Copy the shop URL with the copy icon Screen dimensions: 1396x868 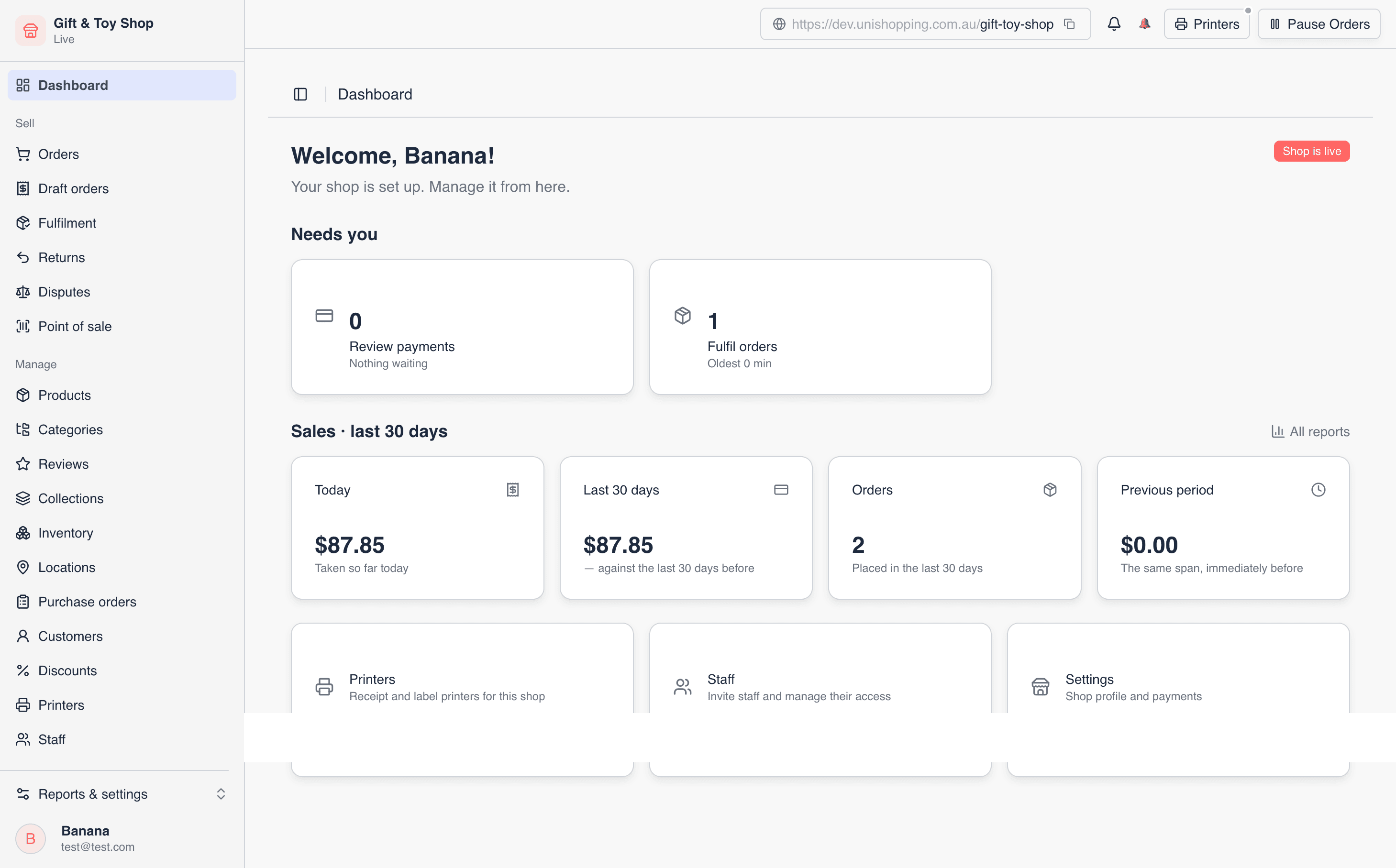(x=1069, y=24)
